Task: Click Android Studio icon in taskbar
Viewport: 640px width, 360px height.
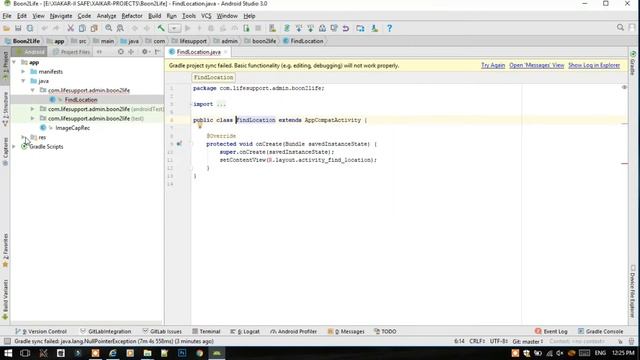Action: 217,353
